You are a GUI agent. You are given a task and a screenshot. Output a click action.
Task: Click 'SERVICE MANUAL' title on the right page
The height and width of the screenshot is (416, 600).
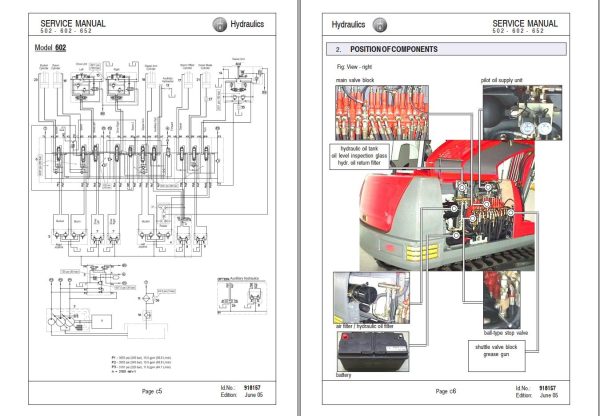(525, 23)
